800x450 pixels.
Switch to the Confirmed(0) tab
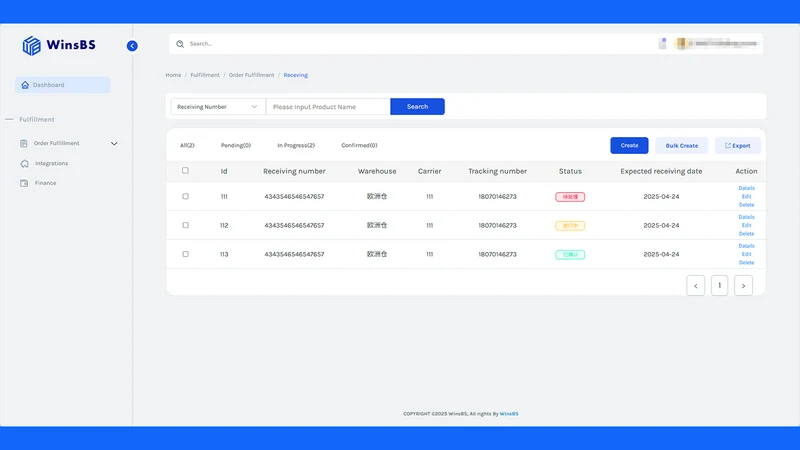click(359, 145)
